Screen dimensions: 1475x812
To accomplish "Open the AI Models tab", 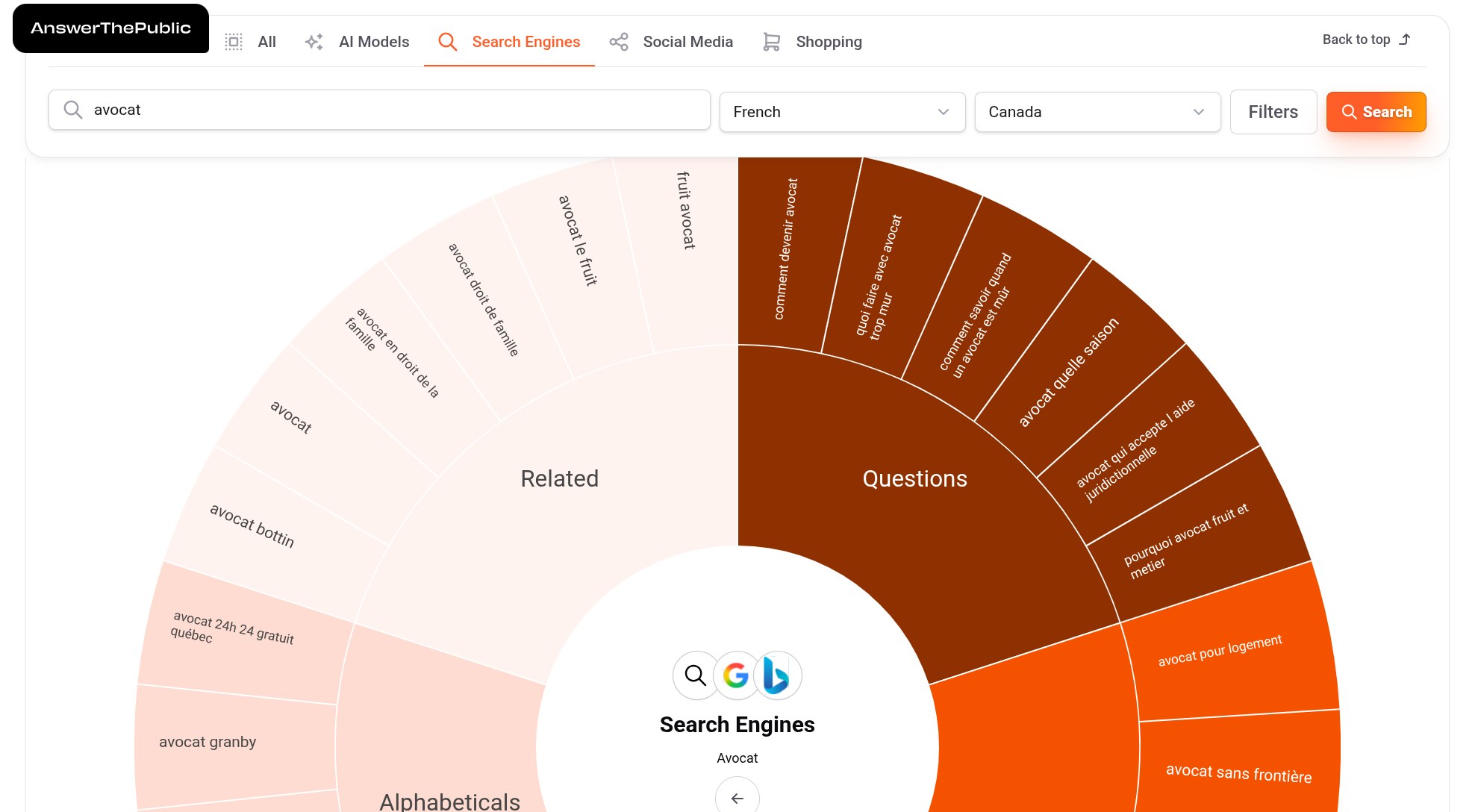I will point(358,42).
